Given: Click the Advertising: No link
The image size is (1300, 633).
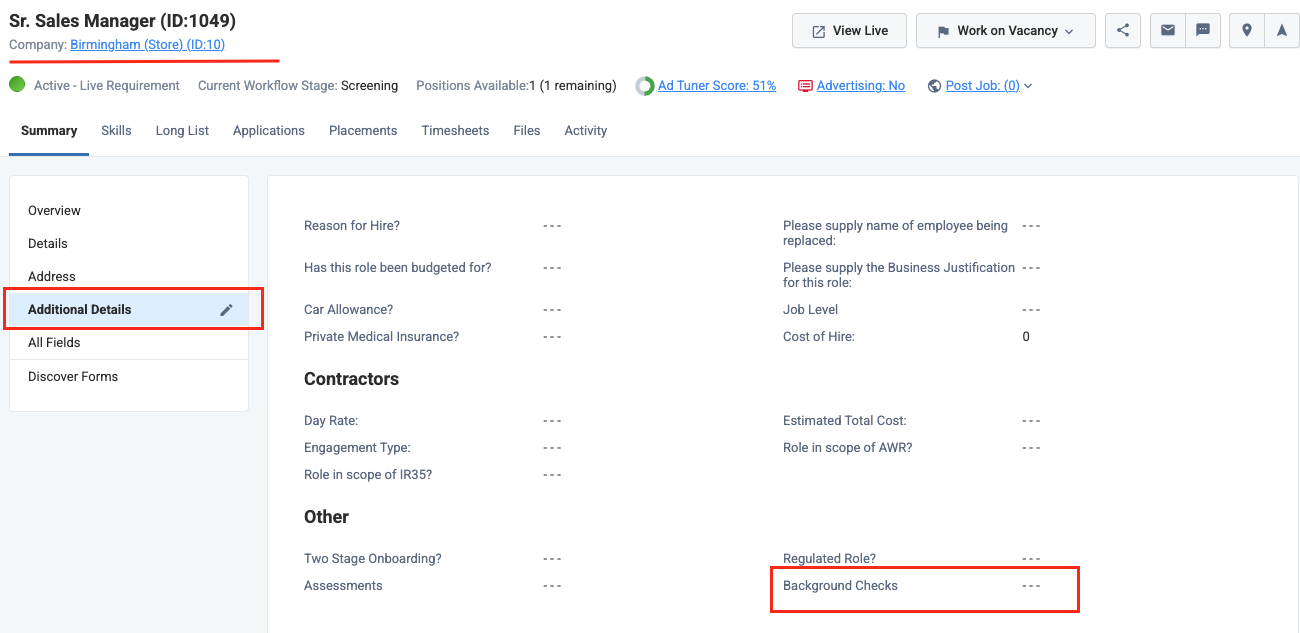Looking at the screenshot, I should pos(860,85).
